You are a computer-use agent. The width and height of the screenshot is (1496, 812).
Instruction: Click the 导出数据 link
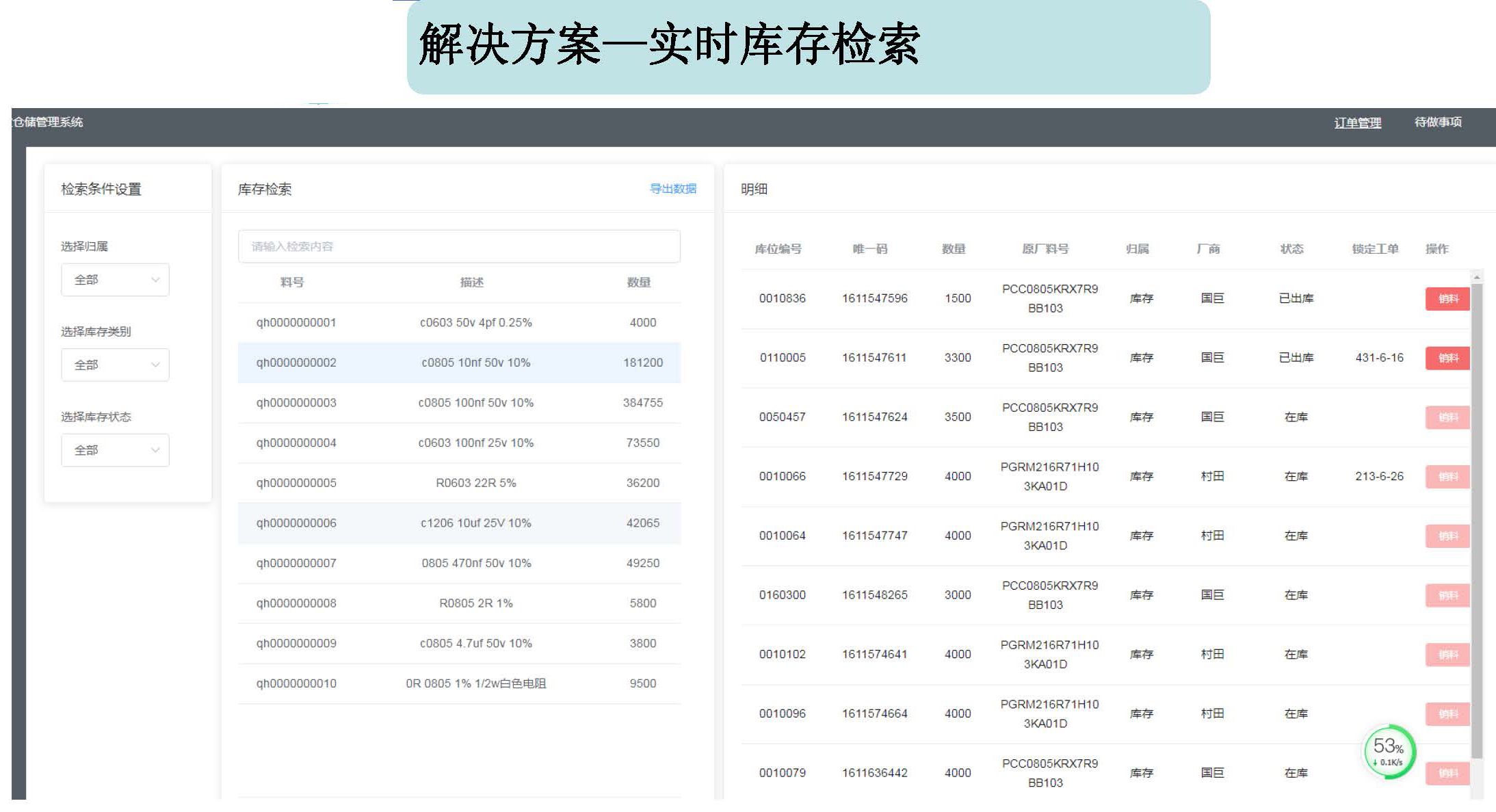672,189
